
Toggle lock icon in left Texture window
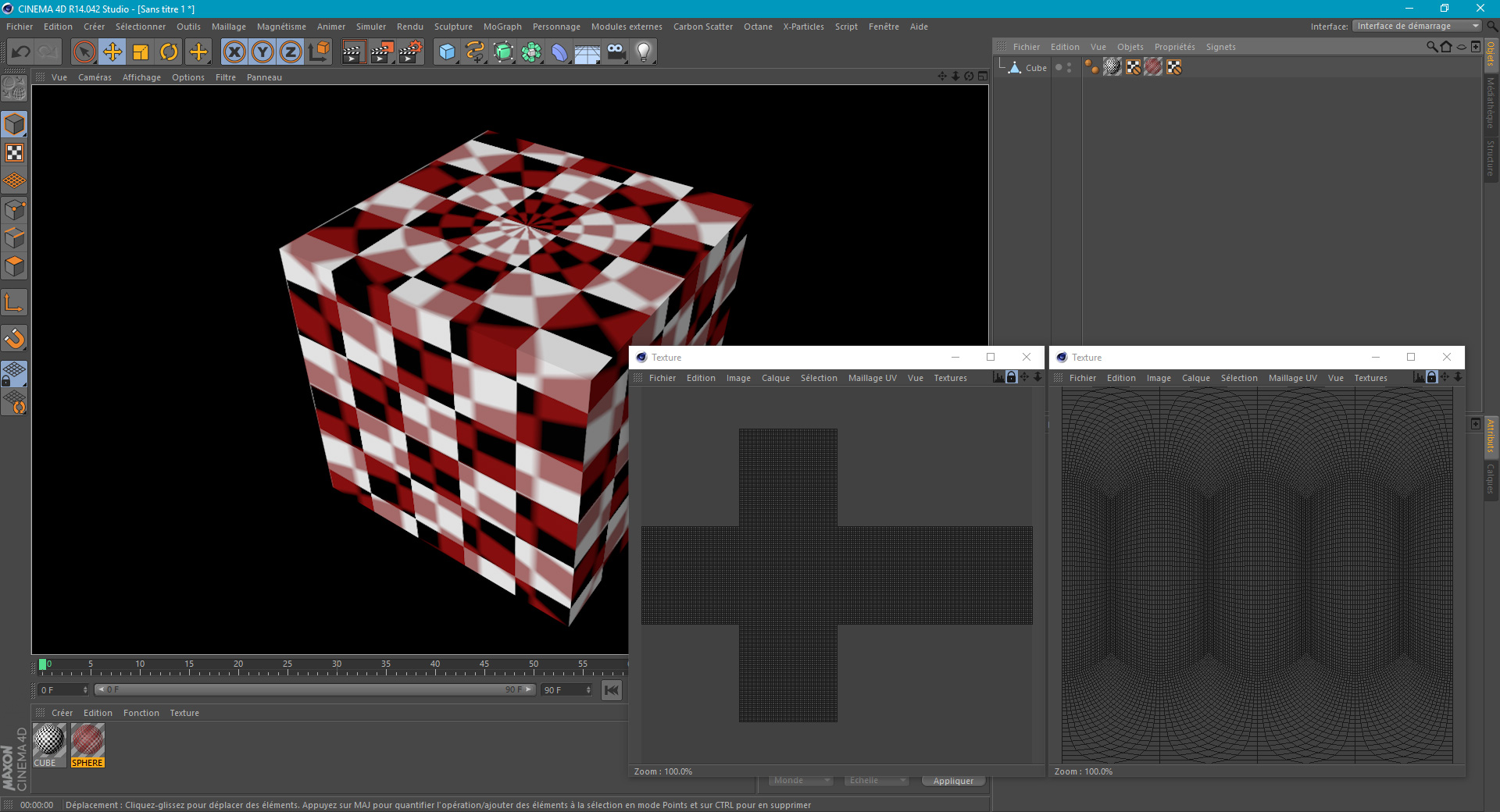tap(1011, 377)
